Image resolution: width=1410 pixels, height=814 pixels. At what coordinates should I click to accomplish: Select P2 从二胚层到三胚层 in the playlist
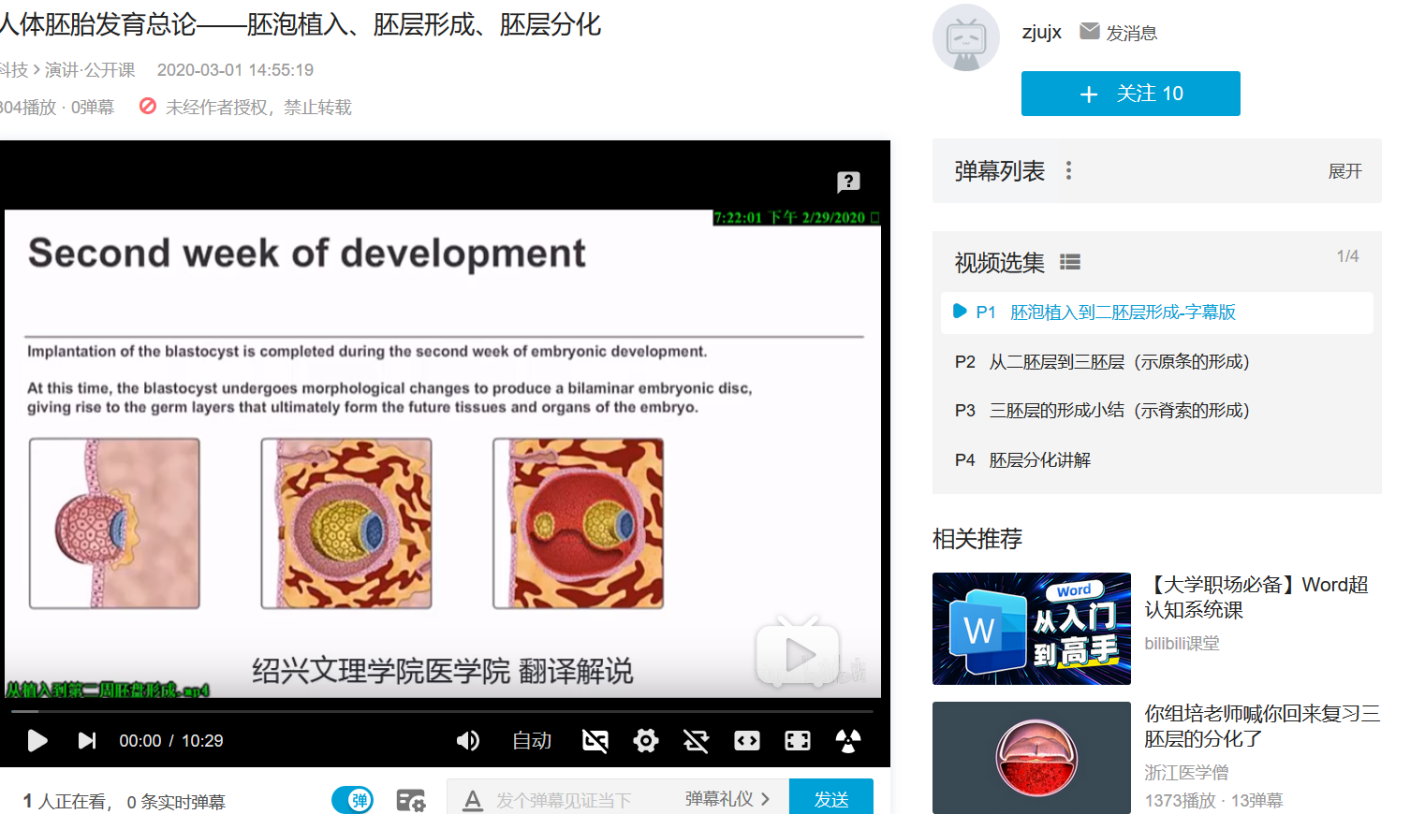[x=1102, y=362]
